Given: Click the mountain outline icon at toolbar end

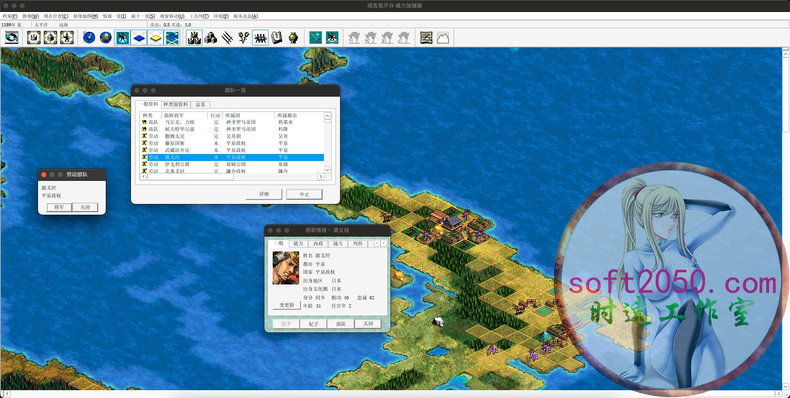Looking at the screenshot, I should pos(442,38).
